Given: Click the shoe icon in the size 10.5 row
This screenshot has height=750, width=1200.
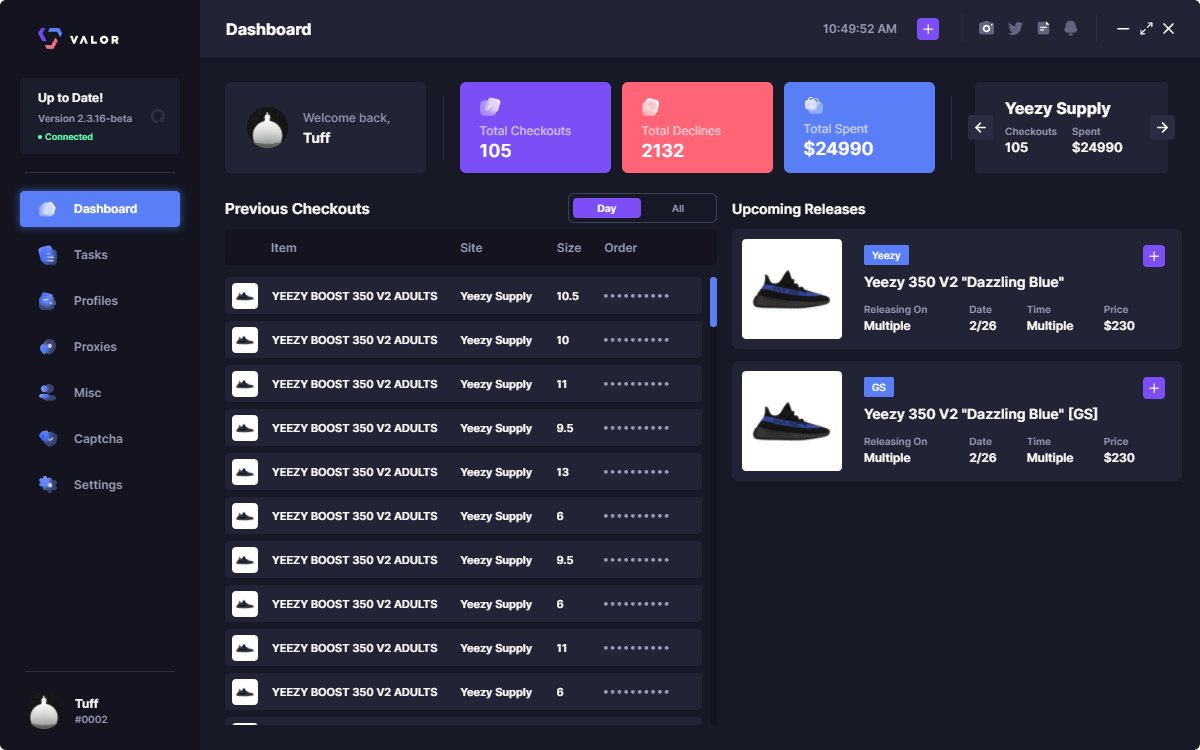Looking at the screenshot, I should pyautogui.click(x=245, y=296).
